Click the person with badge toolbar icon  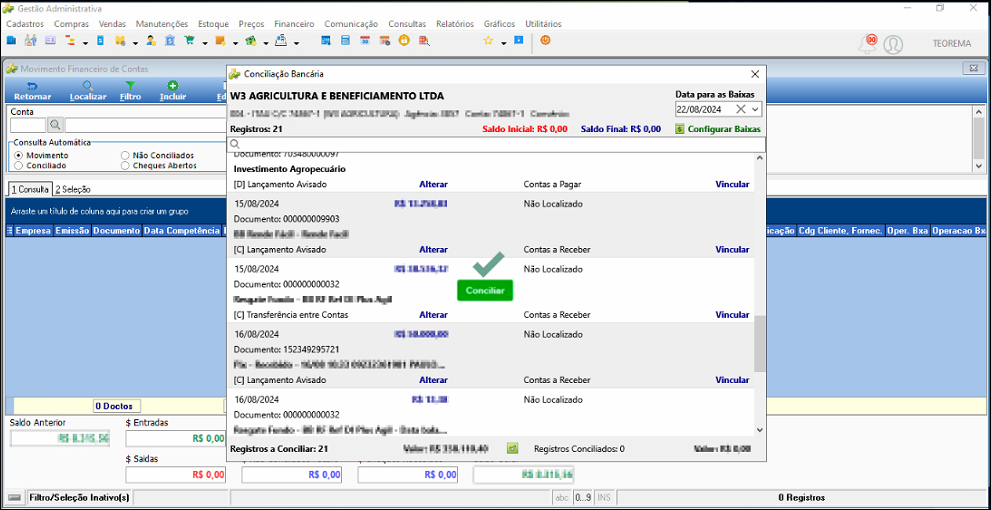(x=150, y=41)
